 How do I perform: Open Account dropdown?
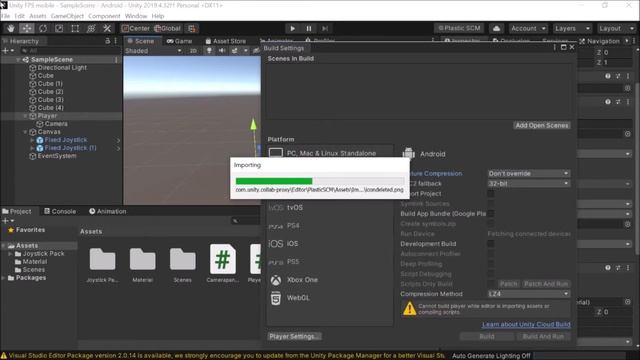tap(528, 28)
